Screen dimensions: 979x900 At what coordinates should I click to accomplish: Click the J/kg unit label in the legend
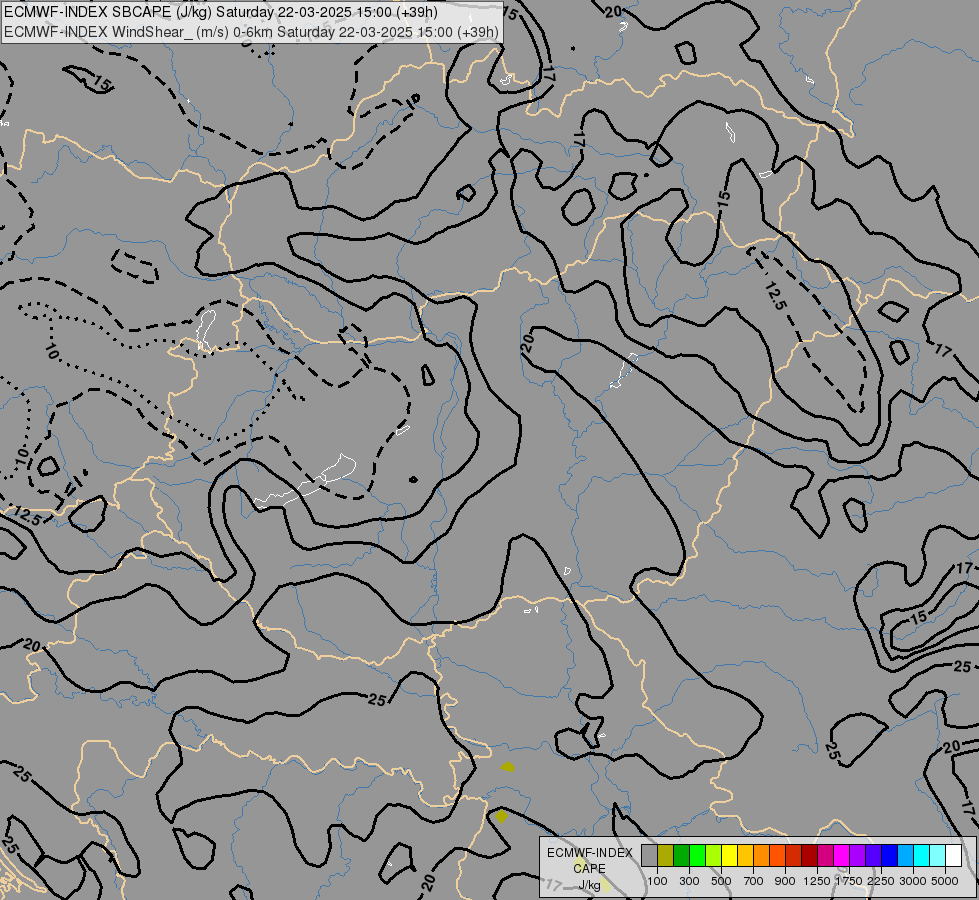tap(589, 885)
